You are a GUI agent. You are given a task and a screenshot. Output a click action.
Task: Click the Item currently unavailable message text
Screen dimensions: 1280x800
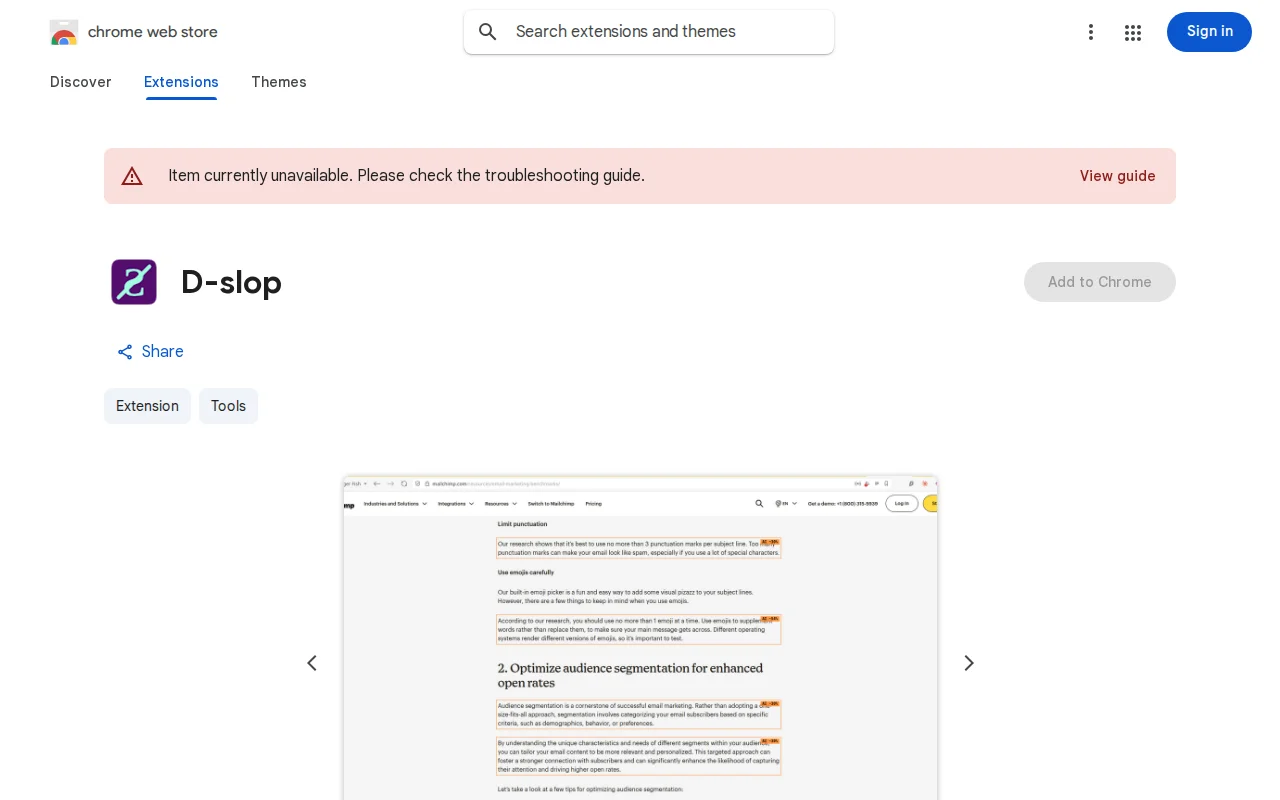pyautogui.click(x=406, y=176)
